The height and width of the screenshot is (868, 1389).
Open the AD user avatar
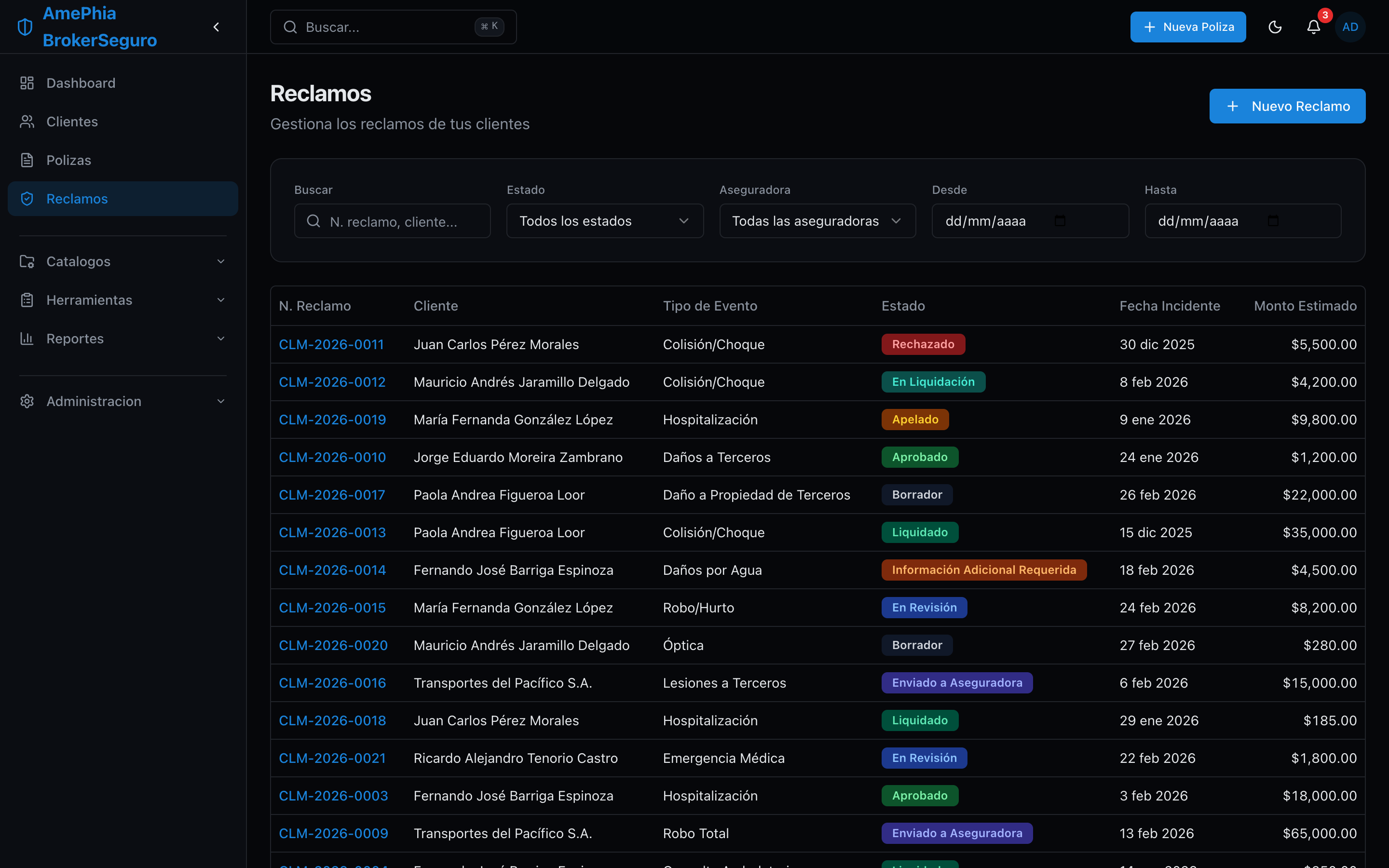(x=1350, y=27)
